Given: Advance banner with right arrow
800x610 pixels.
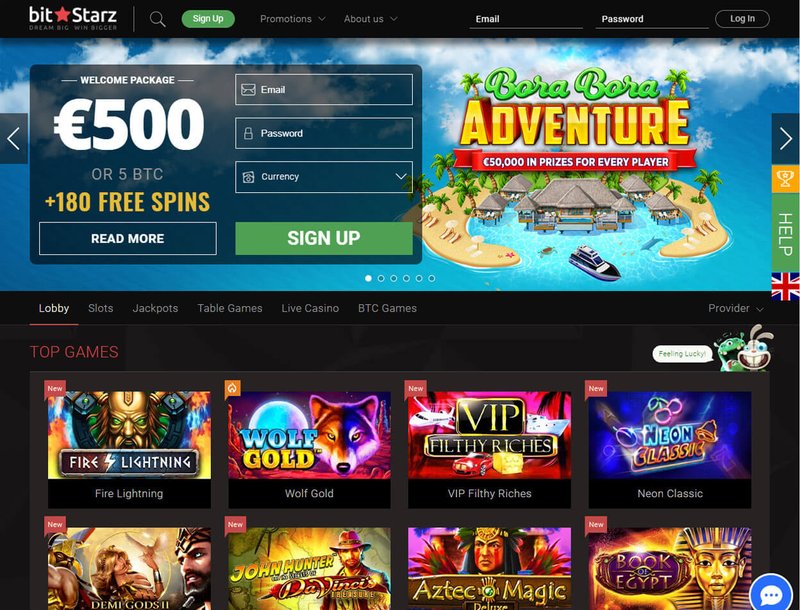Looking at the screenshot, I should (x=786, y=139).
